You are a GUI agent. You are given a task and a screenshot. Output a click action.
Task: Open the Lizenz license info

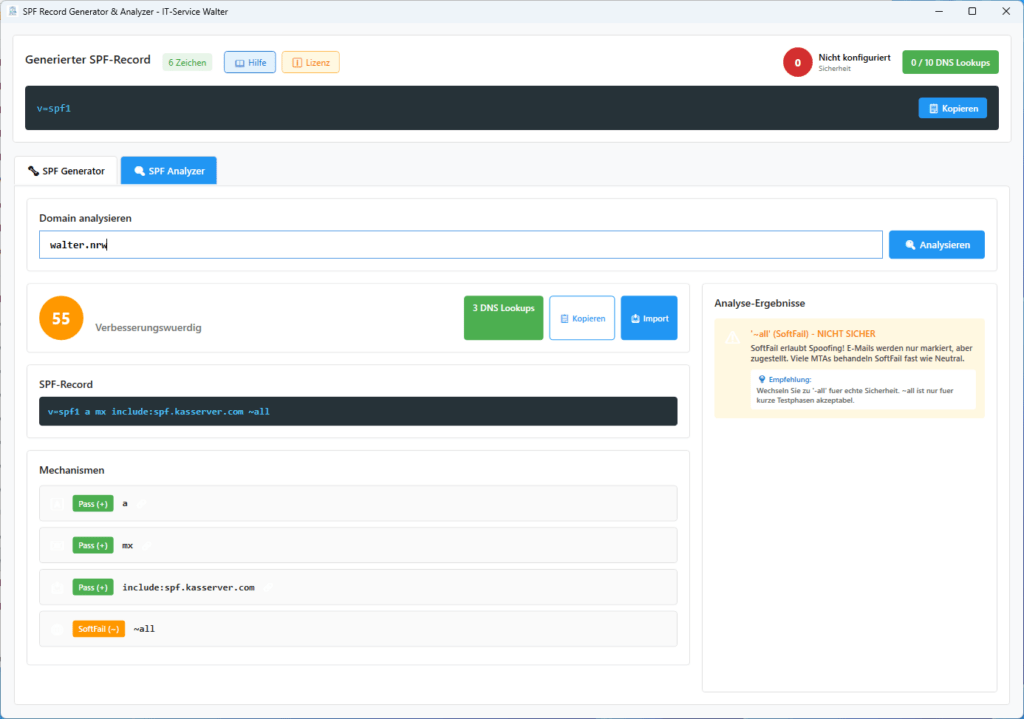click(x=310, y=62)
